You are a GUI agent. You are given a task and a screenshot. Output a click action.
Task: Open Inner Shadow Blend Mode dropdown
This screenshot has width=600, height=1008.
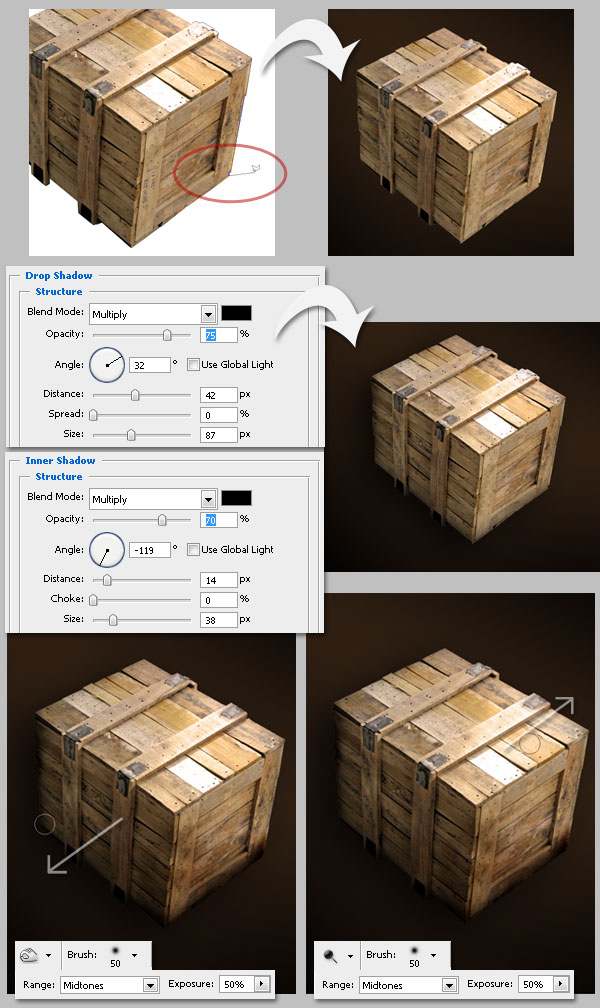(x=152, y=499)
